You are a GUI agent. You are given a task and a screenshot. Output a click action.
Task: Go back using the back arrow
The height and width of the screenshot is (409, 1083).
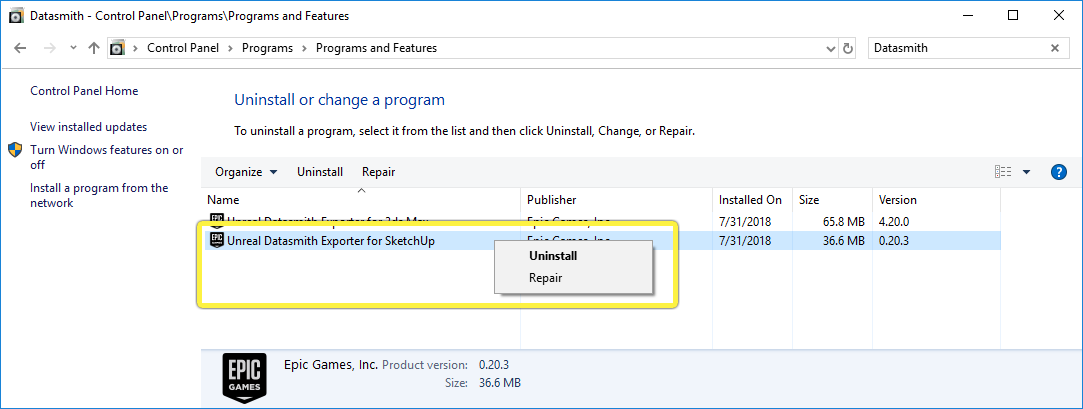[x=19, y=48]
